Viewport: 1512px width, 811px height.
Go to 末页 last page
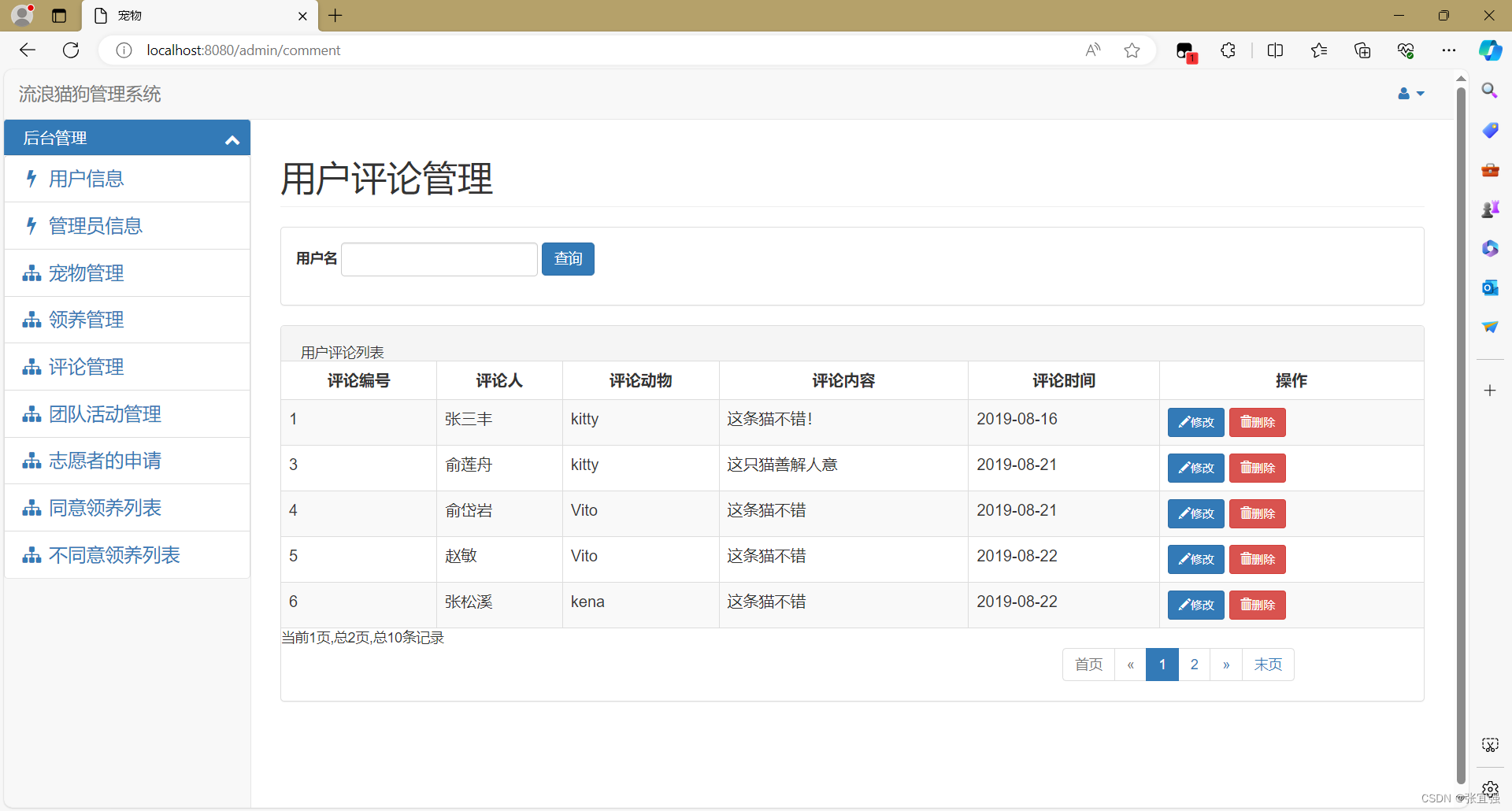point(1268,665)
